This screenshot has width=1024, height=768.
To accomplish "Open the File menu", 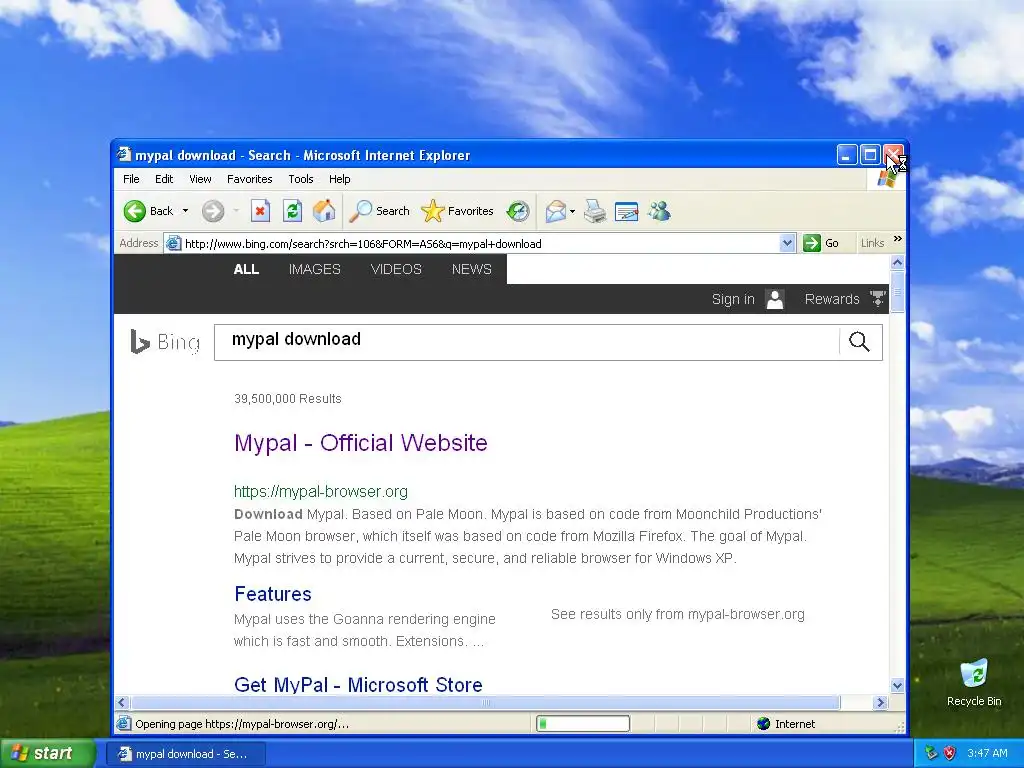I will 131,179.
